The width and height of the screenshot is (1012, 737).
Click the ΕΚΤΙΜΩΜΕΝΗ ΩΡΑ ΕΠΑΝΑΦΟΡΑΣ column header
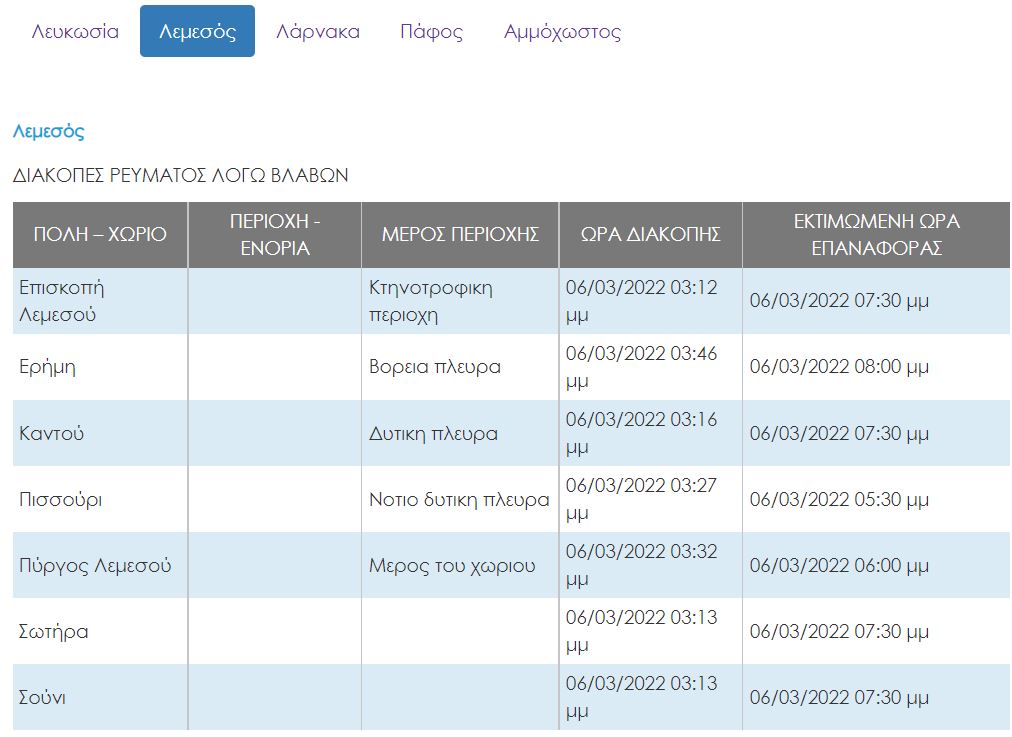(x=876, y=235)
